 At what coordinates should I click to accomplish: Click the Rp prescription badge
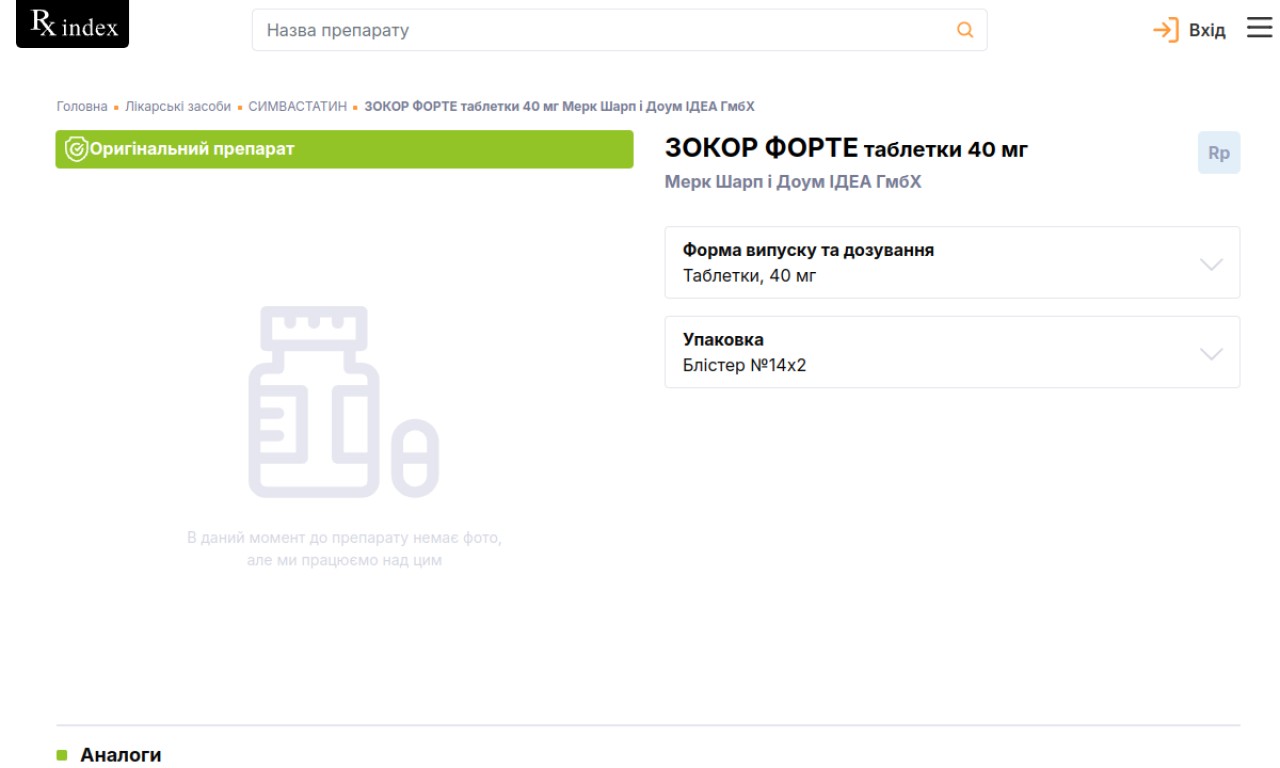[1219, 153]
